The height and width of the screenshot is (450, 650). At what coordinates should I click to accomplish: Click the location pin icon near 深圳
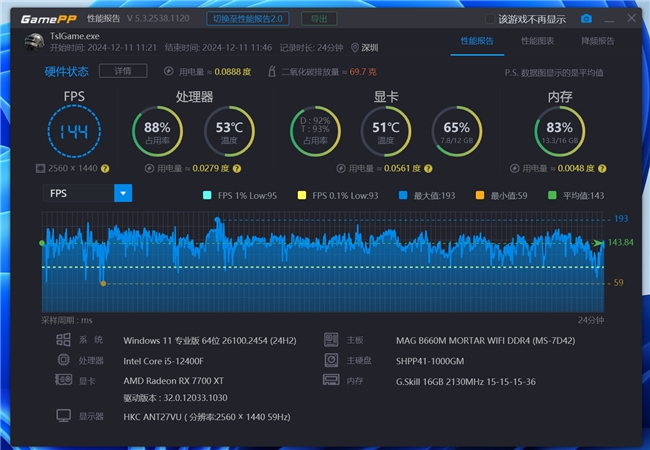[x=354, y=48]
